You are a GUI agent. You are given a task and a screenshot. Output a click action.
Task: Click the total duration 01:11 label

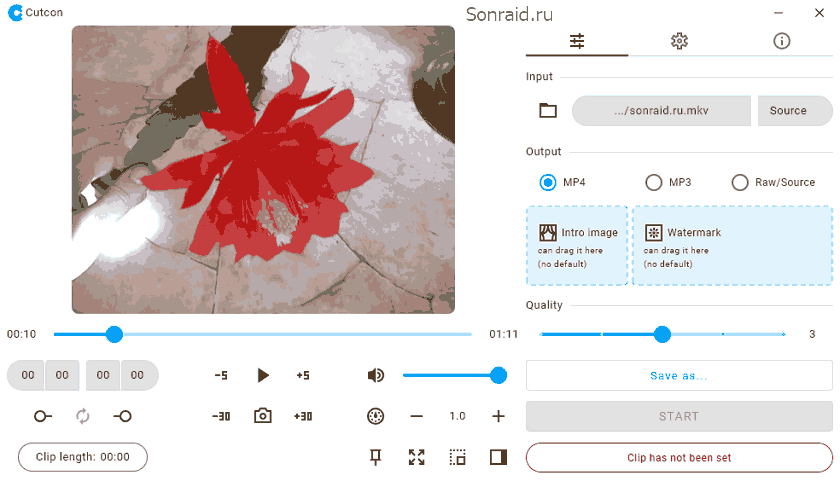[504, 334]
